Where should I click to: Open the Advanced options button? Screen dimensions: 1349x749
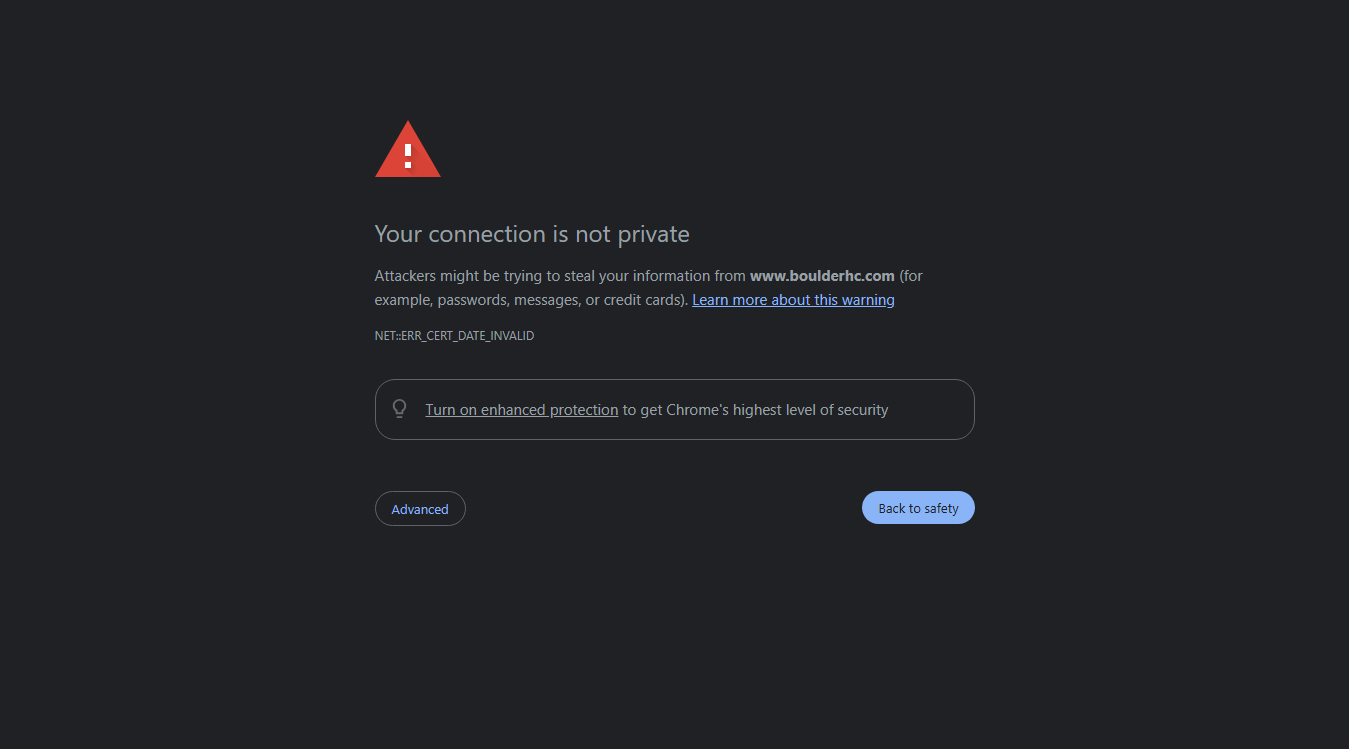tap(420, 509)
